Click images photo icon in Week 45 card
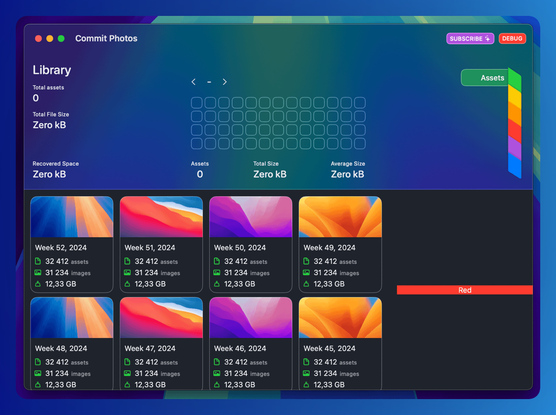 (x=306, y=373)
